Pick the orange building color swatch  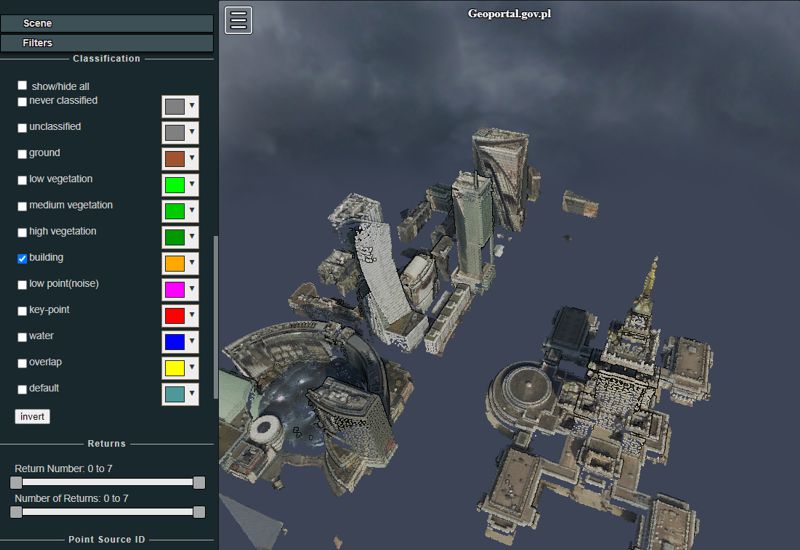click(x=175, y=263)
